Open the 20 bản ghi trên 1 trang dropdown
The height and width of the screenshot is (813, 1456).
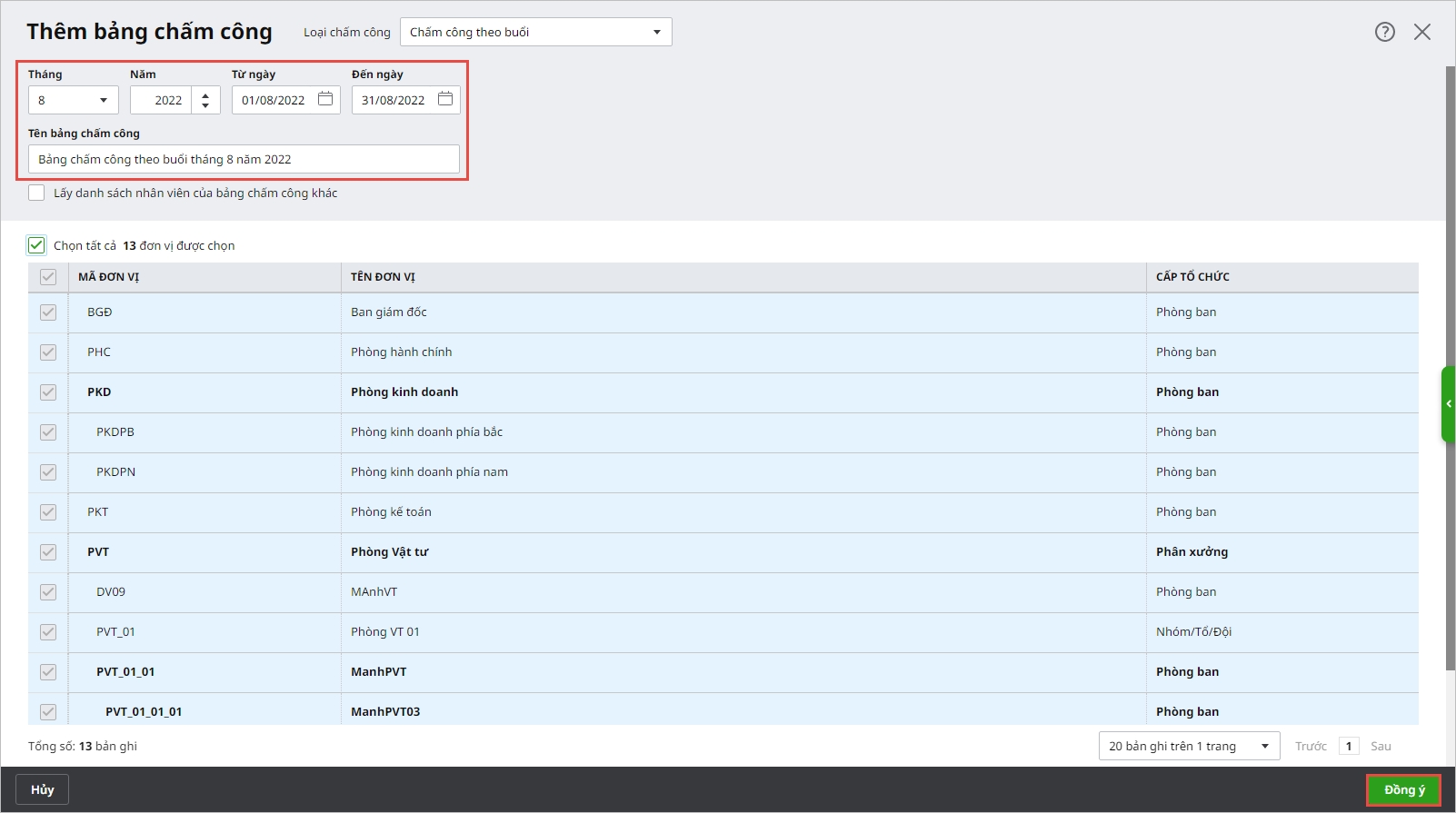click(x=1189, y=746)
